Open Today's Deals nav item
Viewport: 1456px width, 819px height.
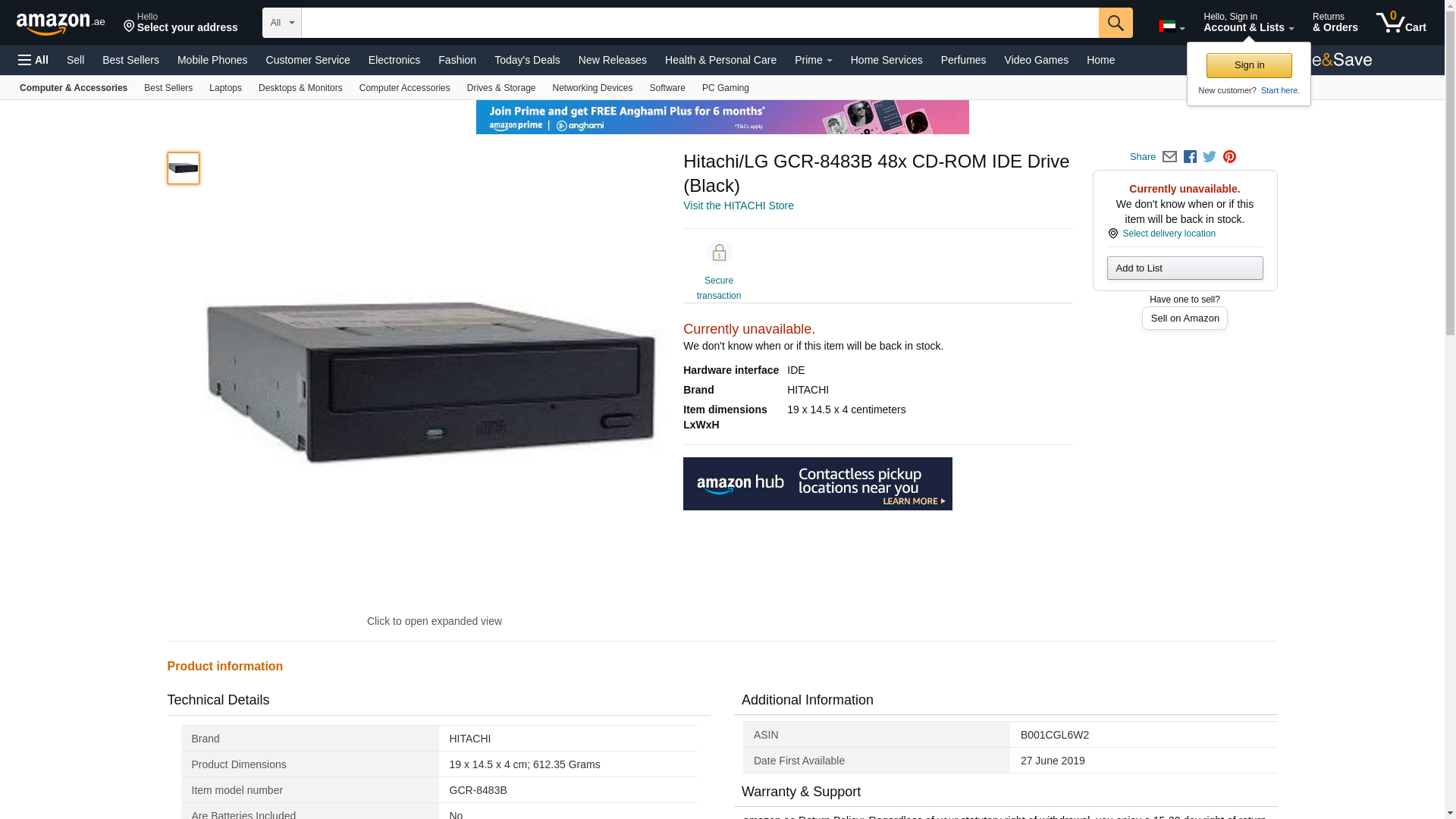[527, 60]
